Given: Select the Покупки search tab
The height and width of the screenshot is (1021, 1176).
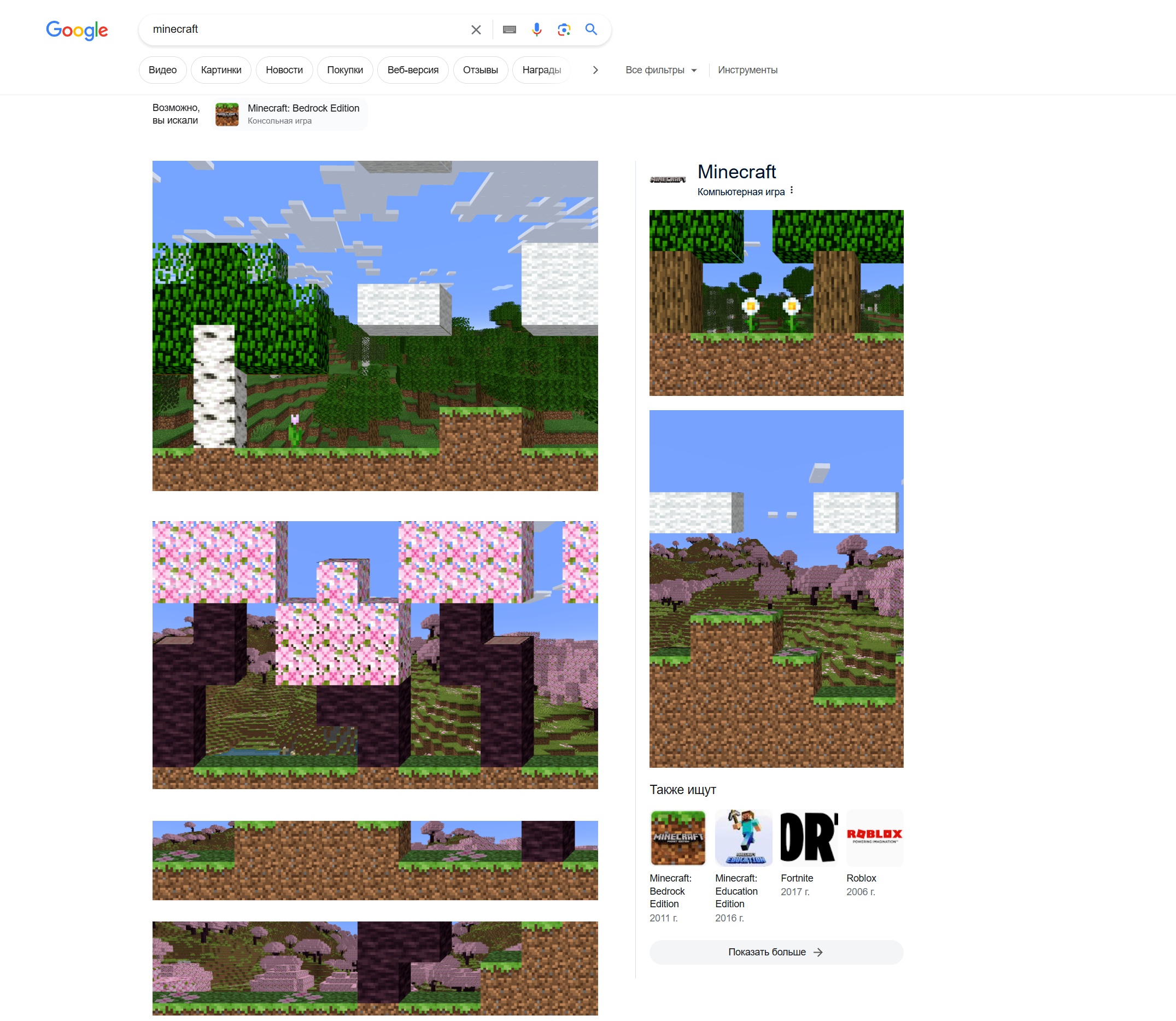Looking at the screenshot, I should click(x=345, y=70).
